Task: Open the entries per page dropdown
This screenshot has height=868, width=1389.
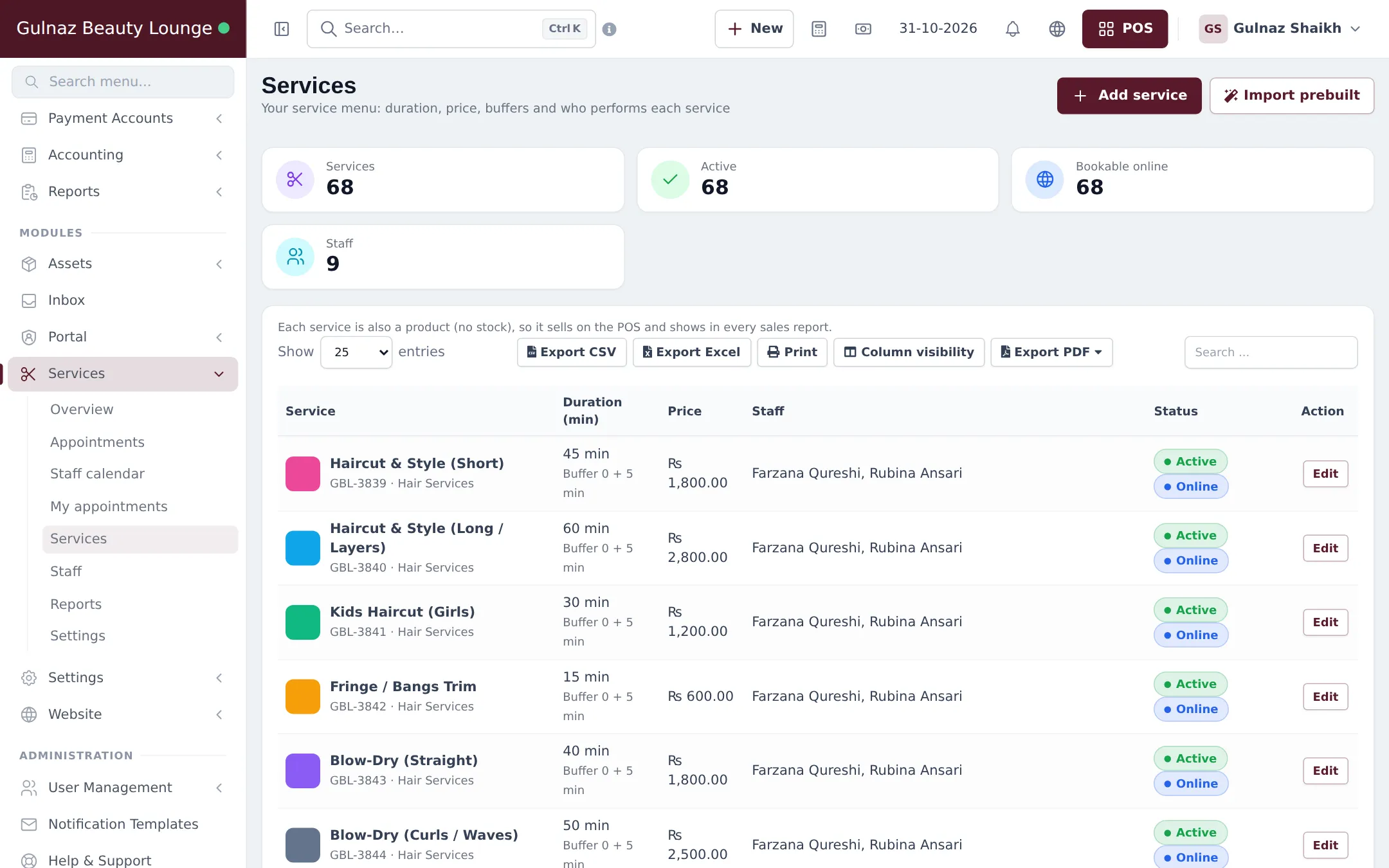Action: click(356, 352)
